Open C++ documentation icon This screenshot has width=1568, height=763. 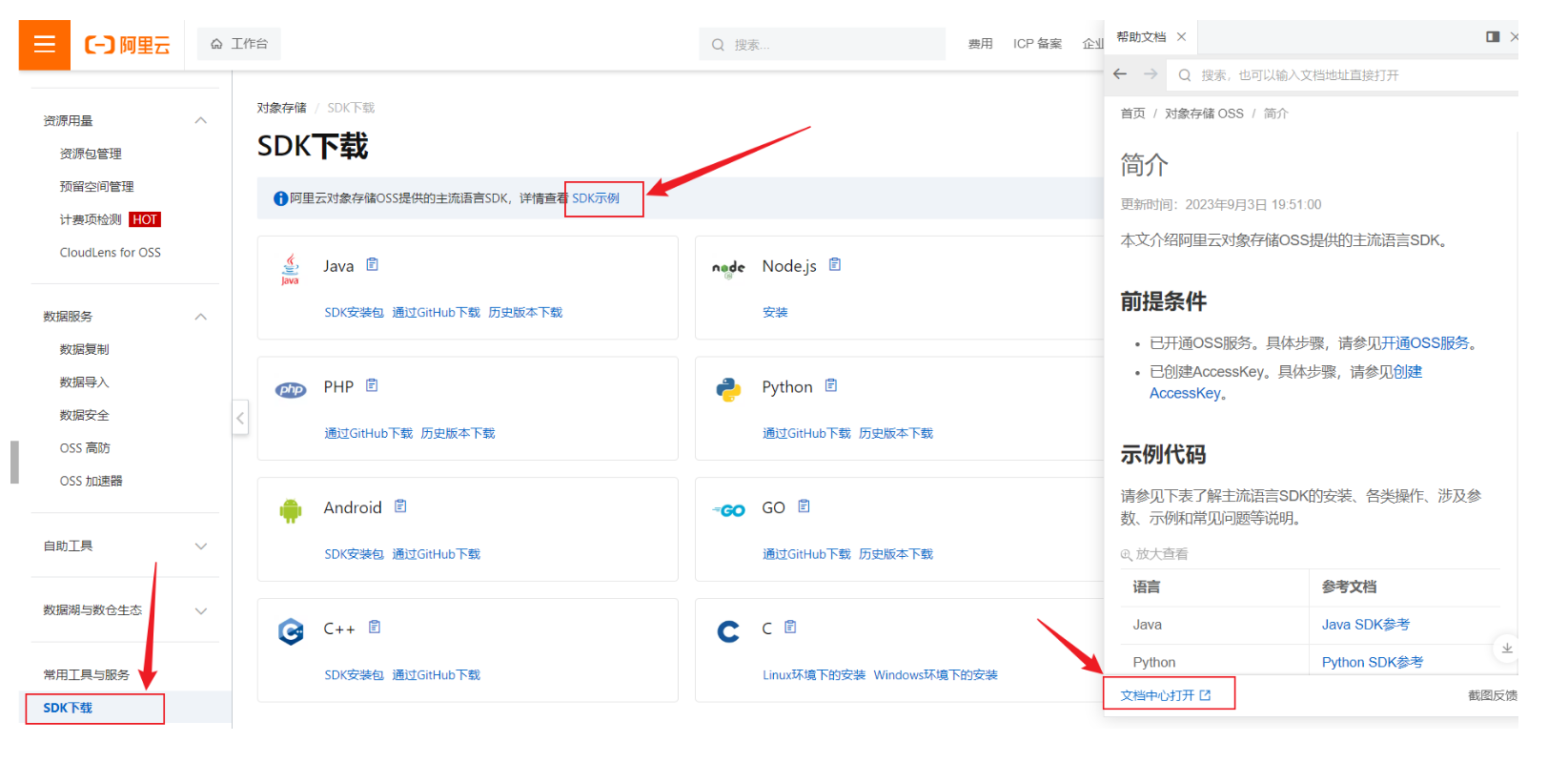click(375, 628)
